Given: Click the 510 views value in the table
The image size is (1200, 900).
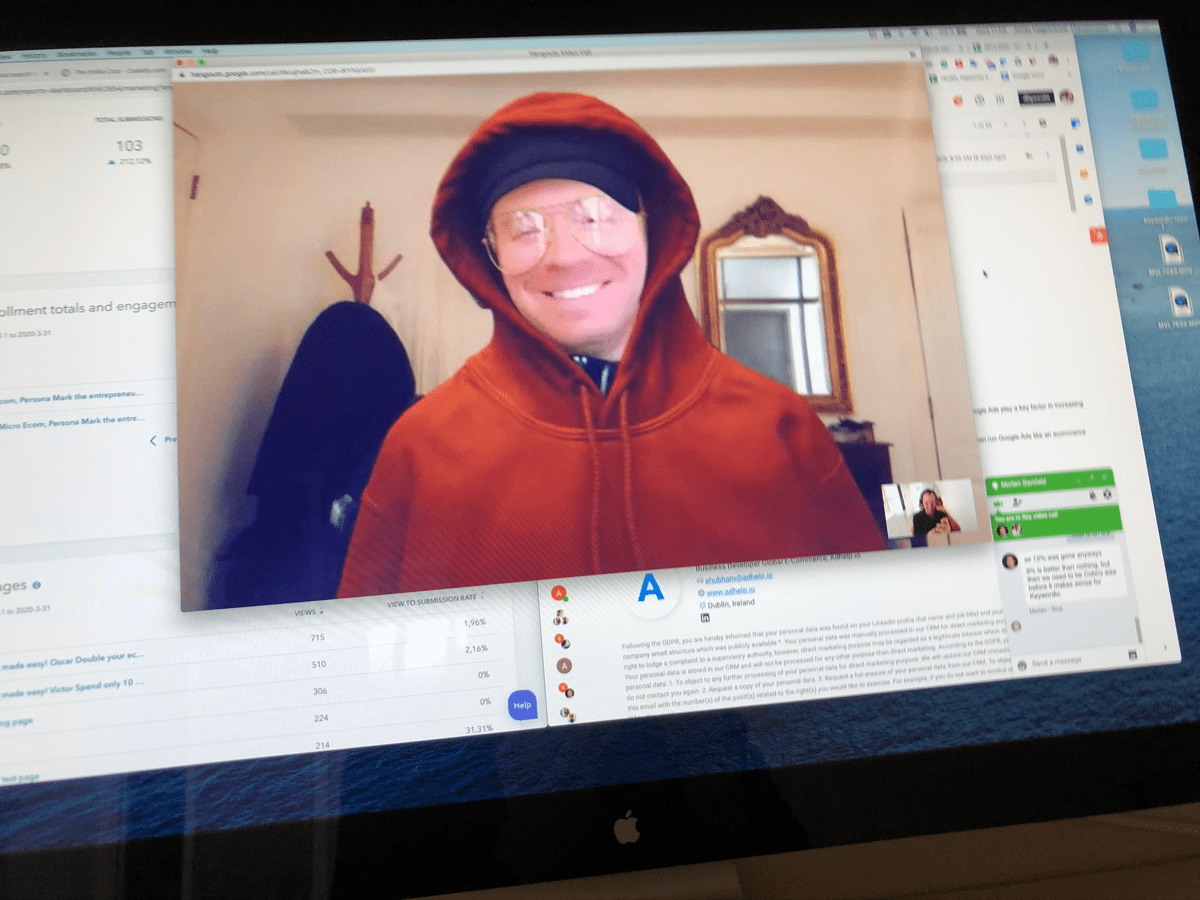Looking at the screenshot, I should (x=320, y=663).
